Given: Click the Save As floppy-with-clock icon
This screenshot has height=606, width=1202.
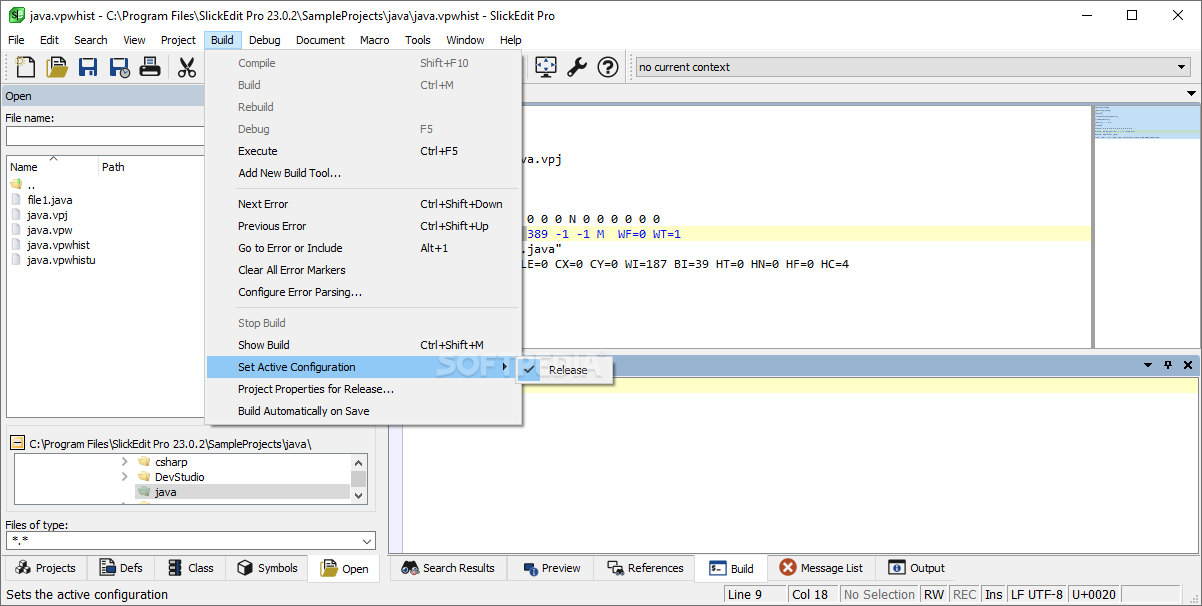Looking at the screenshot, I should click(119, 67).
